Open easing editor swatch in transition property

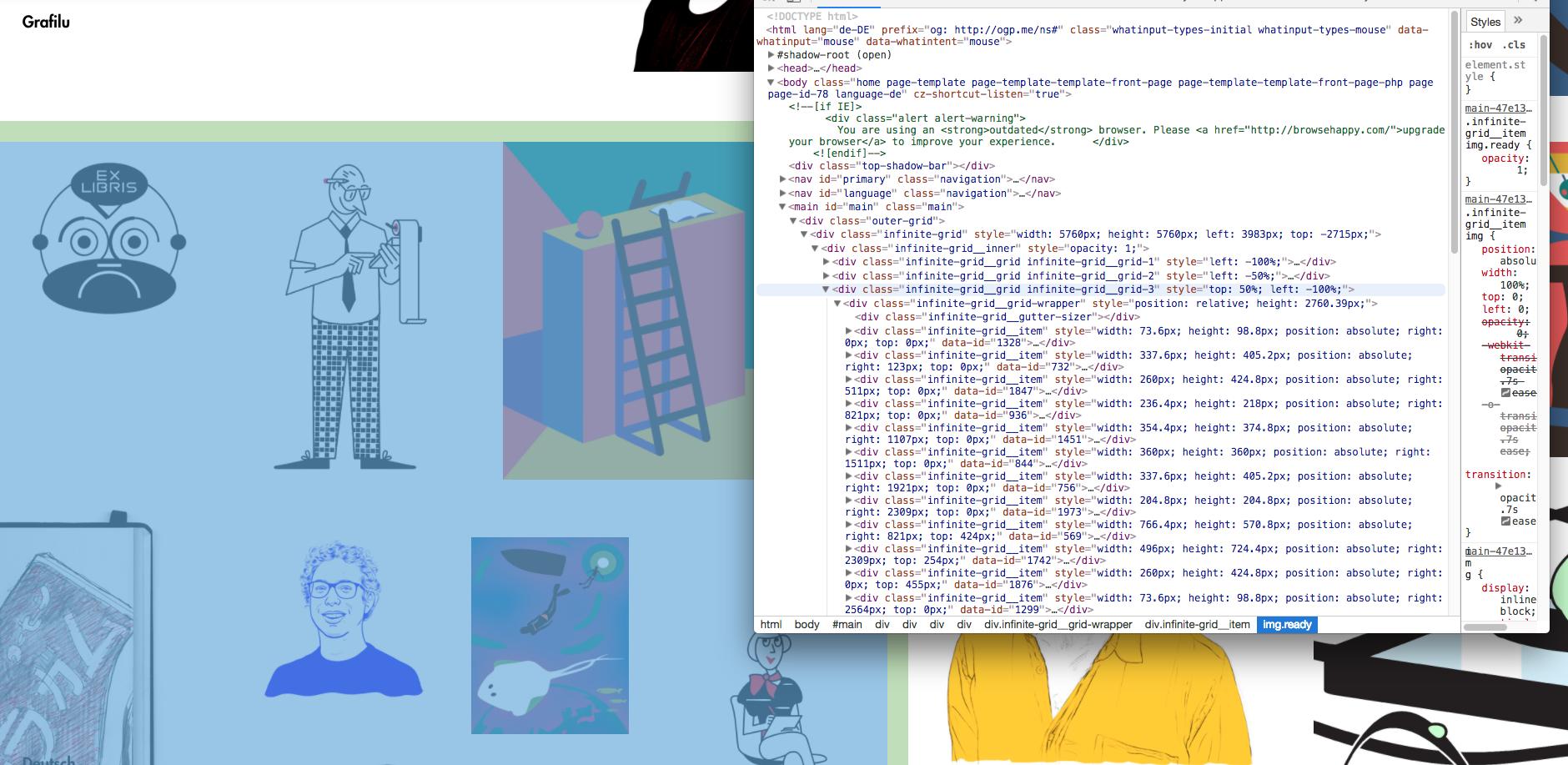pos(1505,521)
